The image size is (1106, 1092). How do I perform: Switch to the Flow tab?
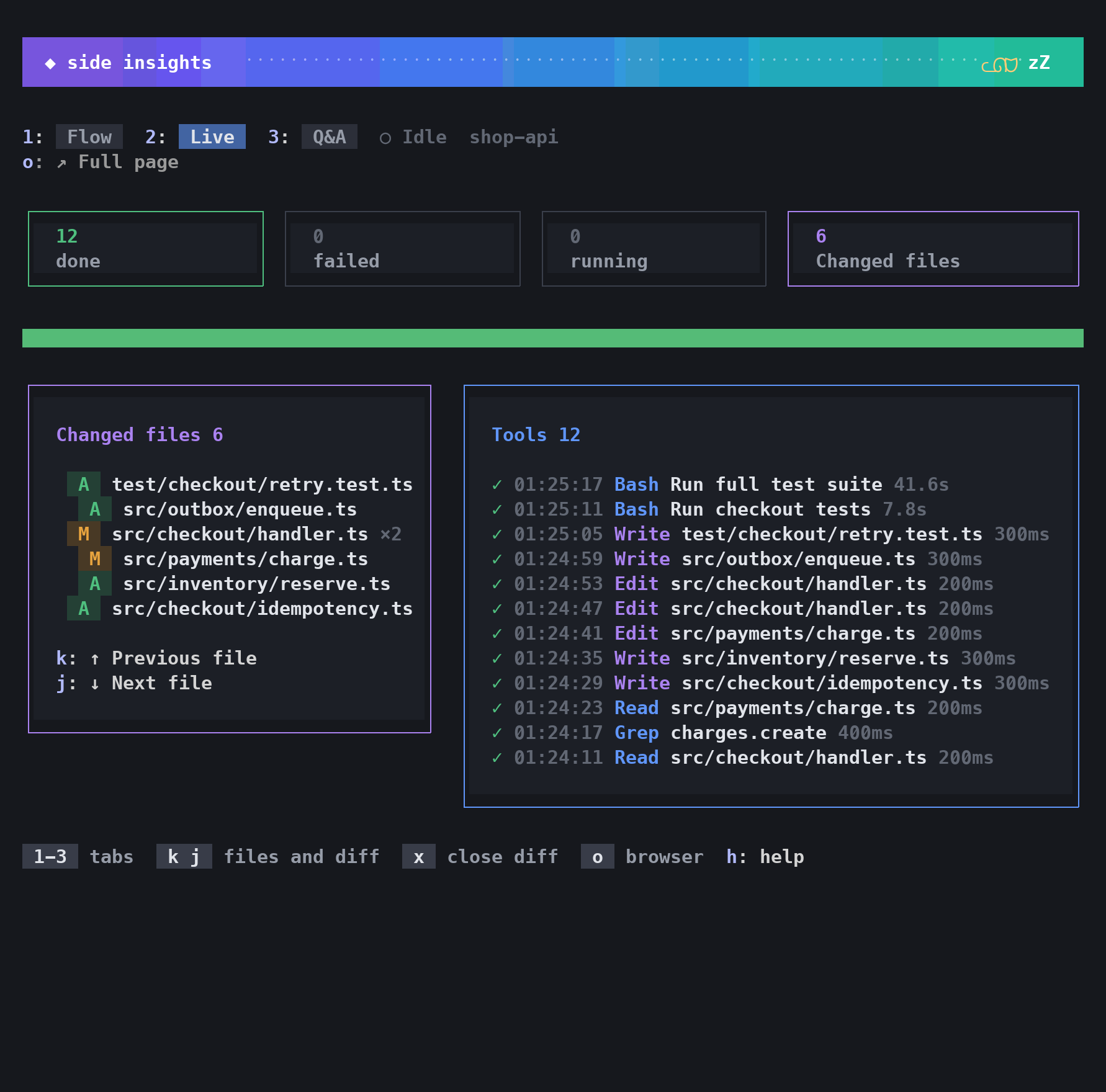(89, 136)
